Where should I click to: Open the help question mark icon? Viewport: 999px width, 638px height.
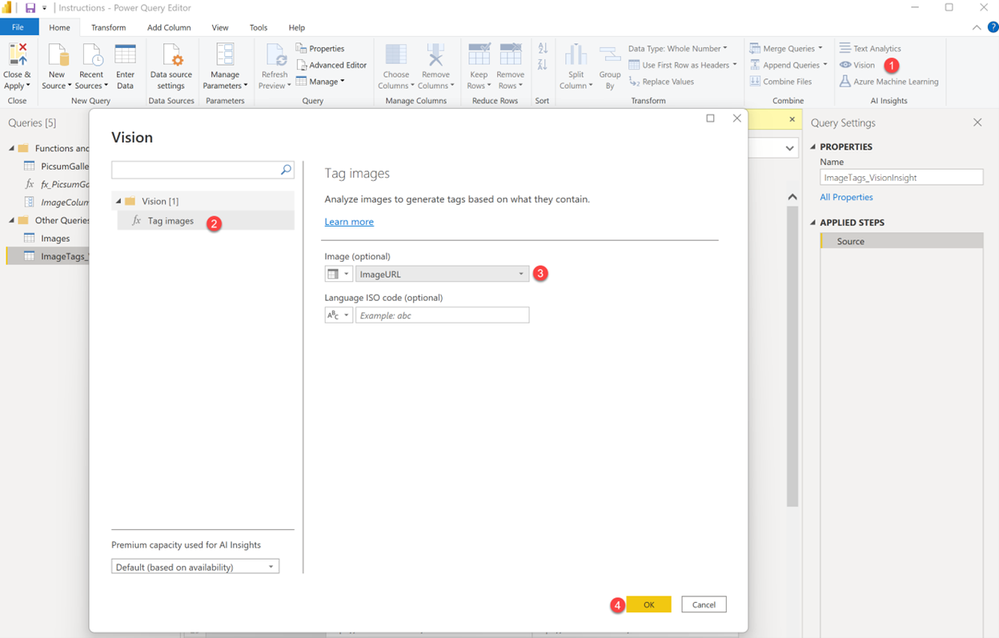993,27
